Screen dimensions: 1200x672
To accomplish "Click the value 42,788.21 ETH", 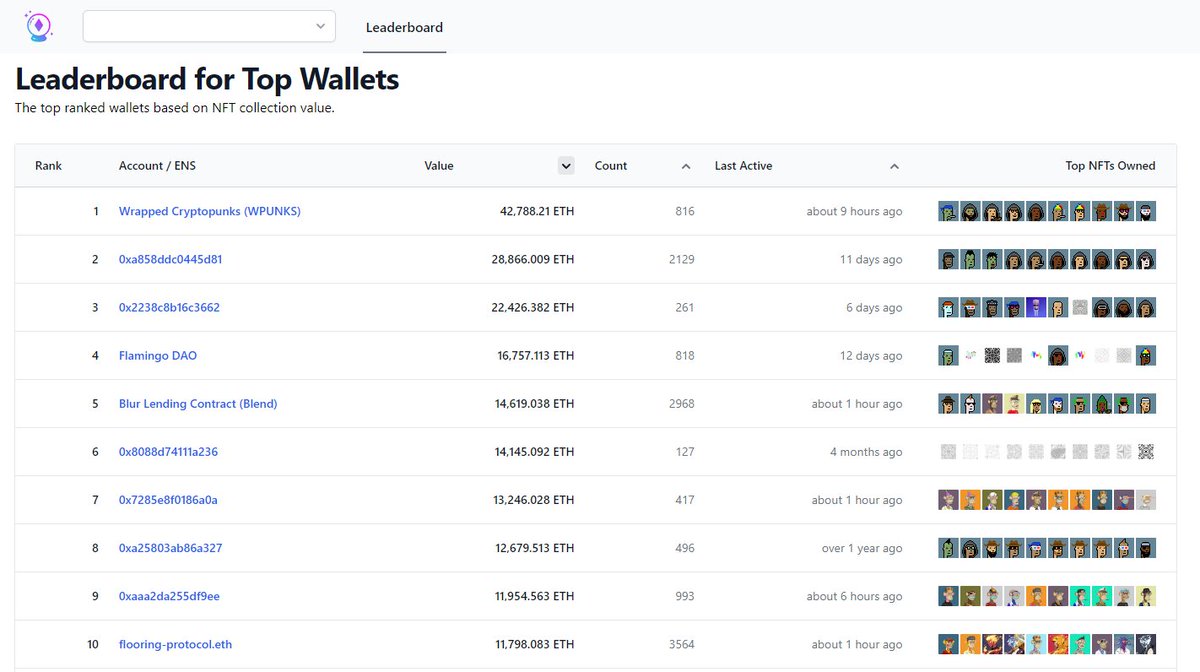I will 537,212.
